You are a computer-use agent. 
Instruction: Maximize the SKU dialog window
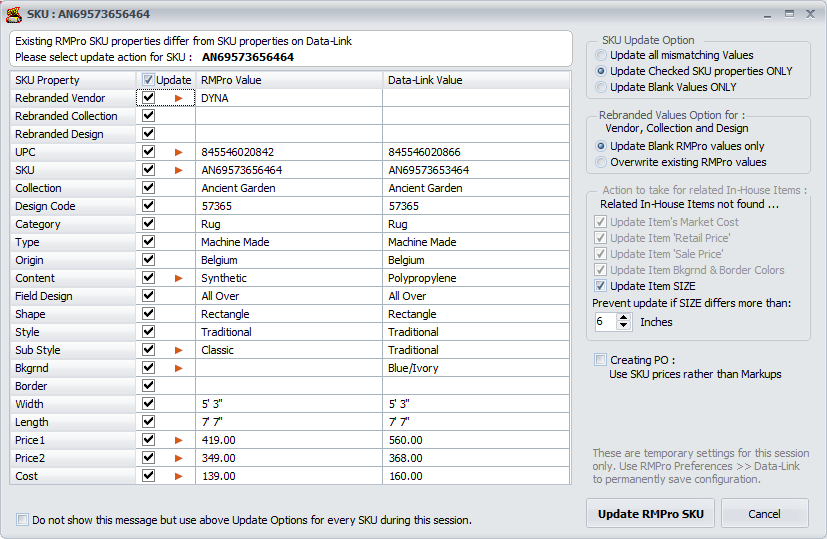pos(789,14)
